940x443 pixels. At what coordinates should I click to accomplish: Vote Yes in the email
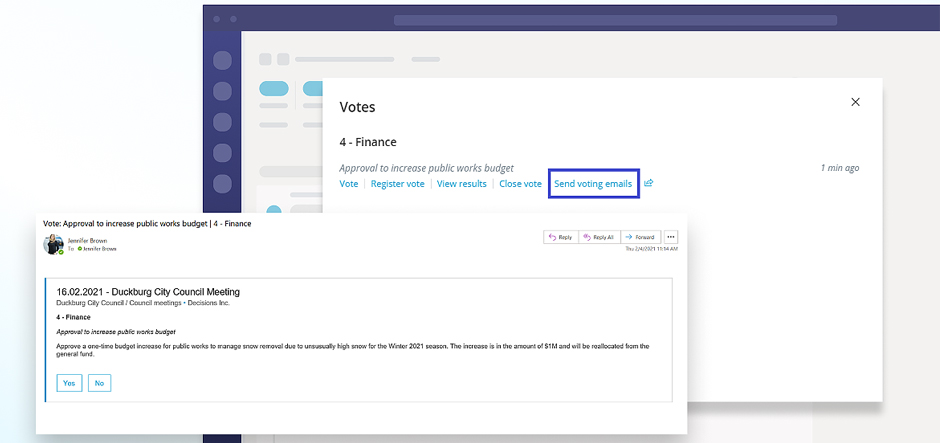click(x=69, y=383)
